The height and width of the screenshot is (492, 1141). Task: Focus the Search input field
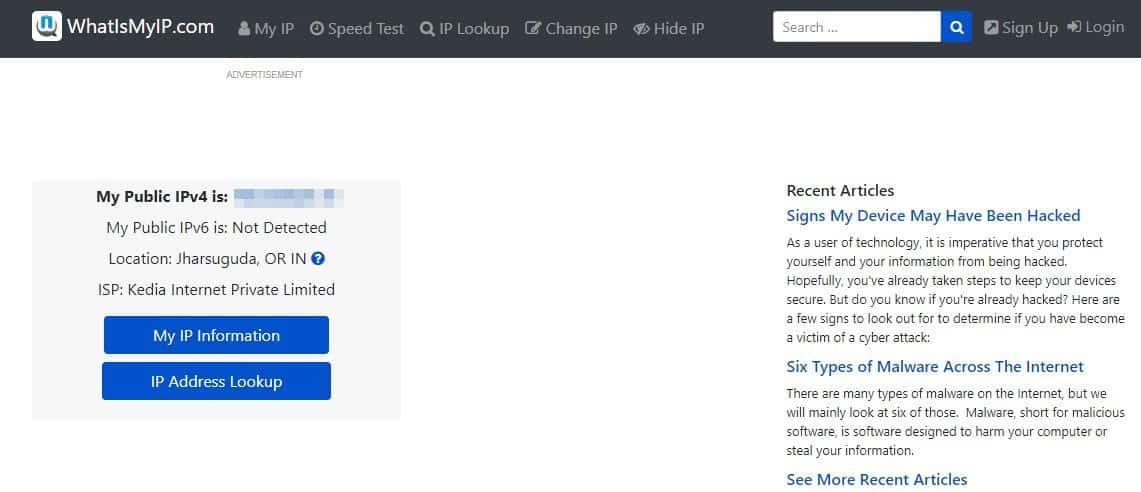pos(856,27)
